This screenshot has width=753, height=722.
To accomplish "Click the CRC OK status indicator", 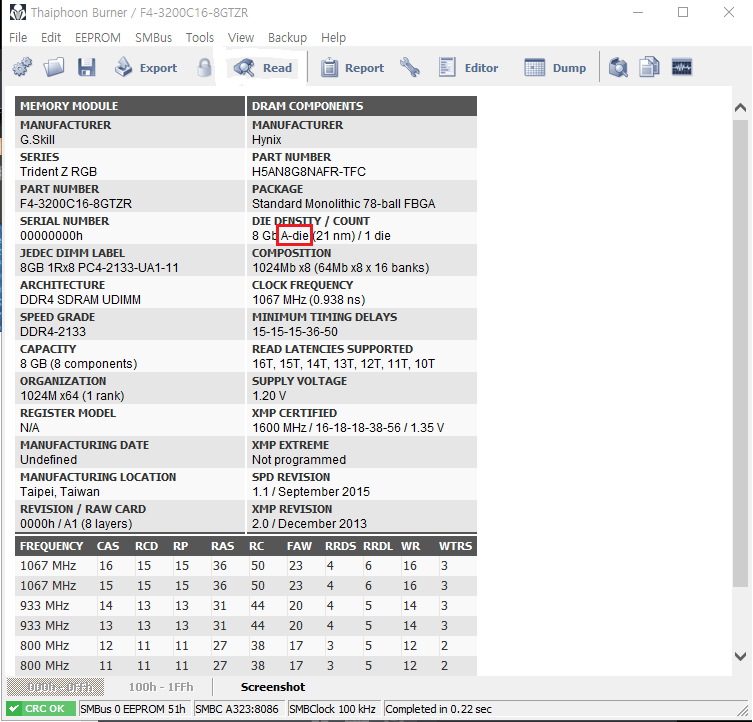I will [41, 709].
